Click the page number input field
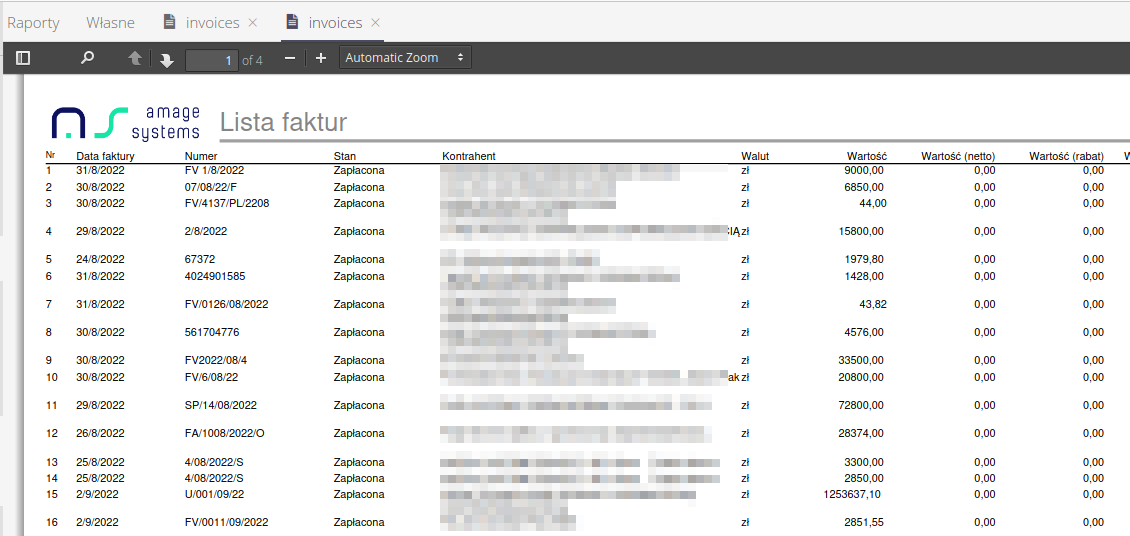Screen dimensions: 1130x536 click(211, 60)
